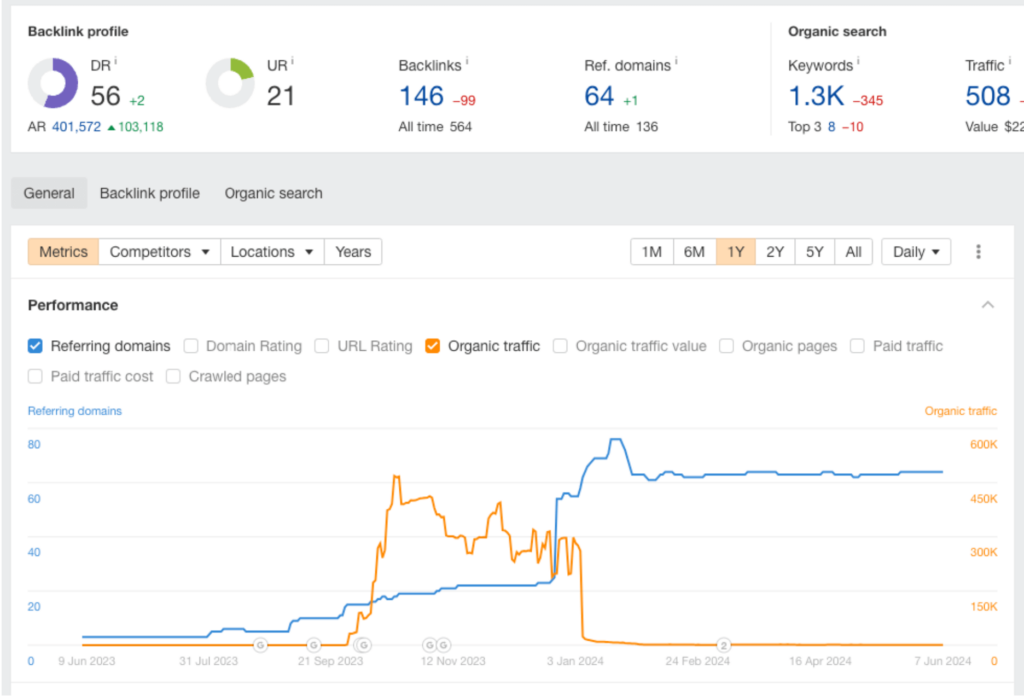Enable the Domain Rating checkbox
This screenshot has width=1024, height=696.
coord(190,346)
